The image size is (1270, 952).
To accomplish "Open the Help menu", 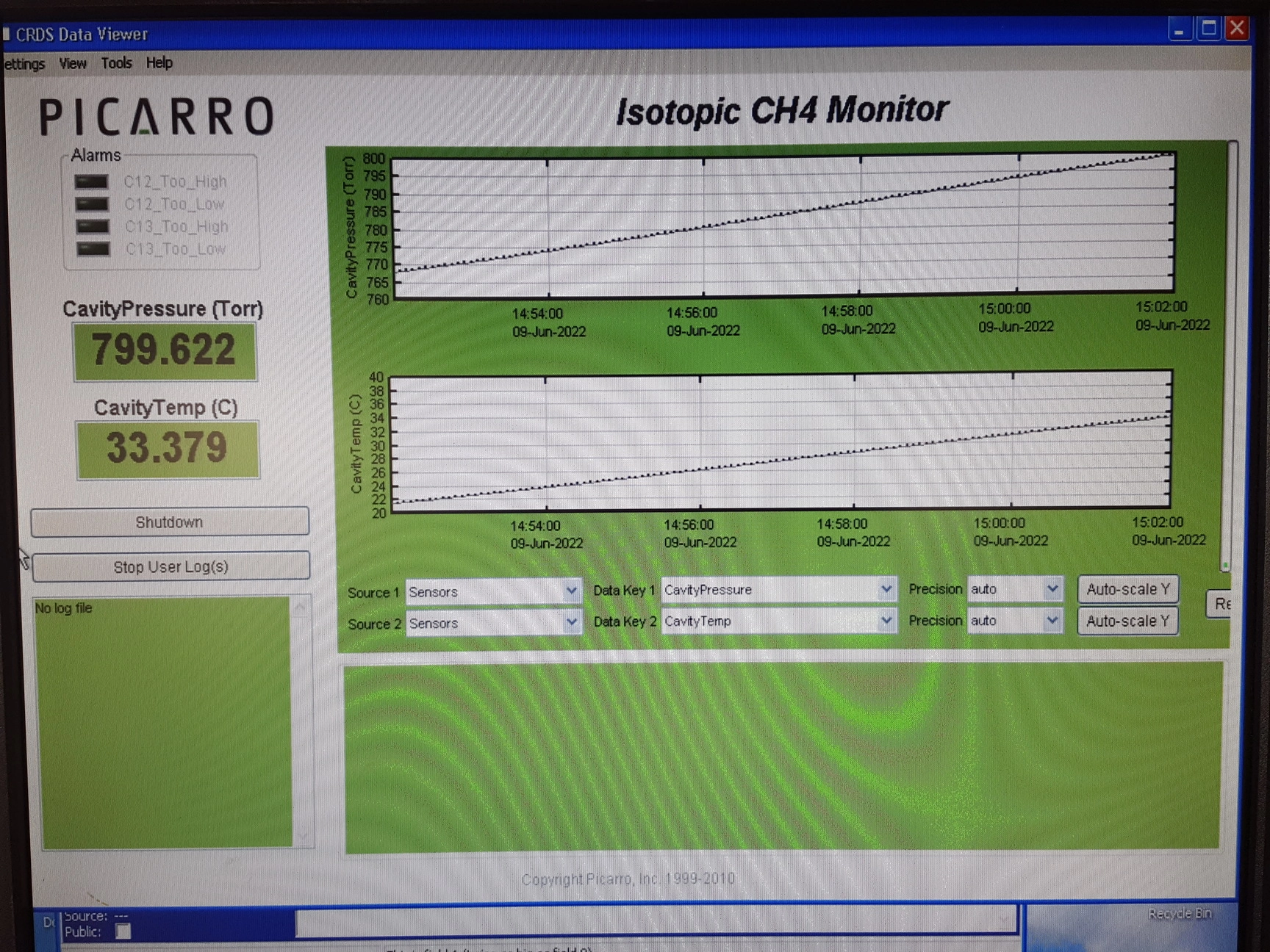I will [159, 62].
